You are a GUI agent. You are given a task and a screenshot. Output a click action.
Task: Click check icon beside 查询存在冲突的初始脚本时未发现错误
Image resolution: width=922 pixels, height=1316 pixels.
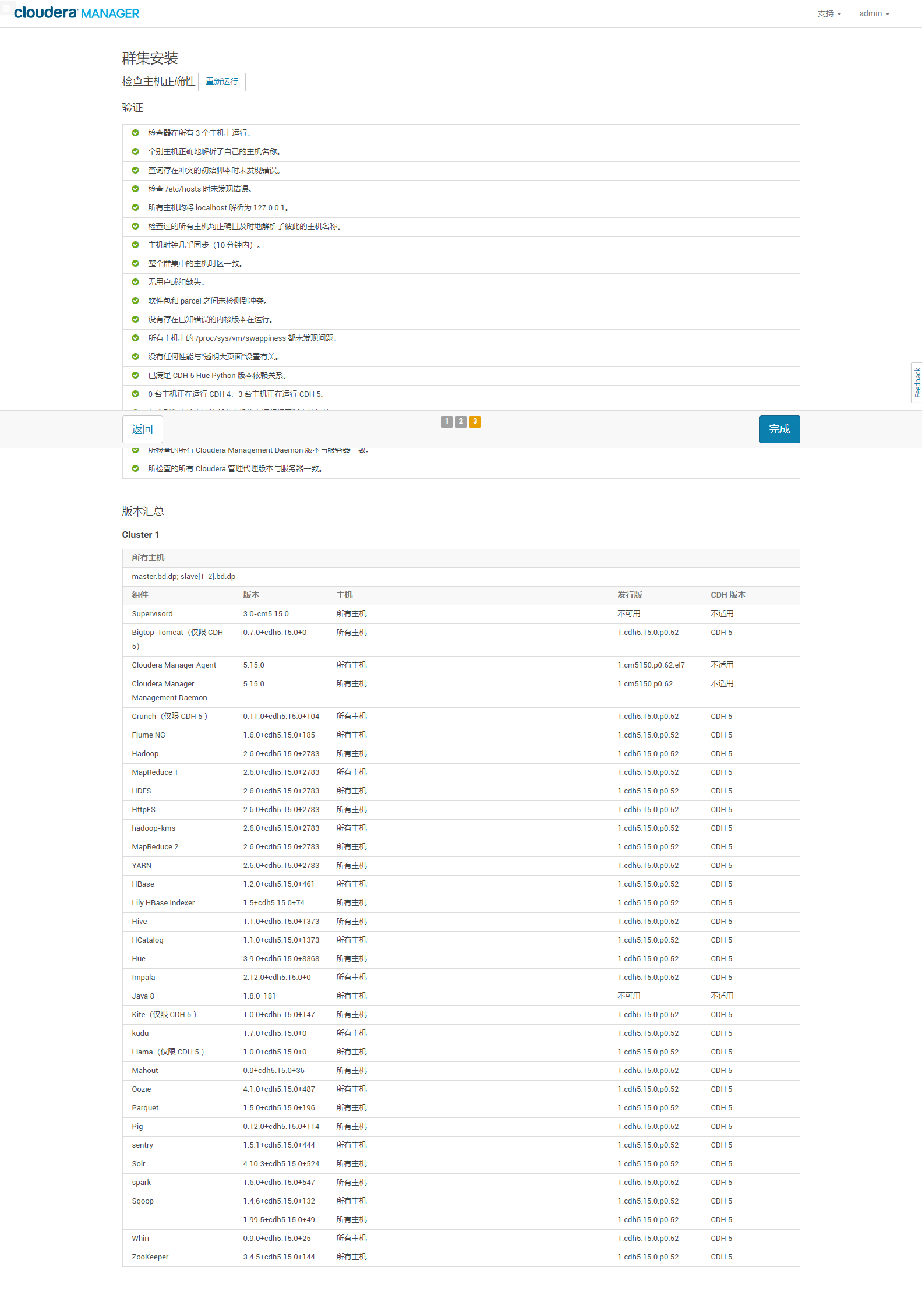click(135, 170)
